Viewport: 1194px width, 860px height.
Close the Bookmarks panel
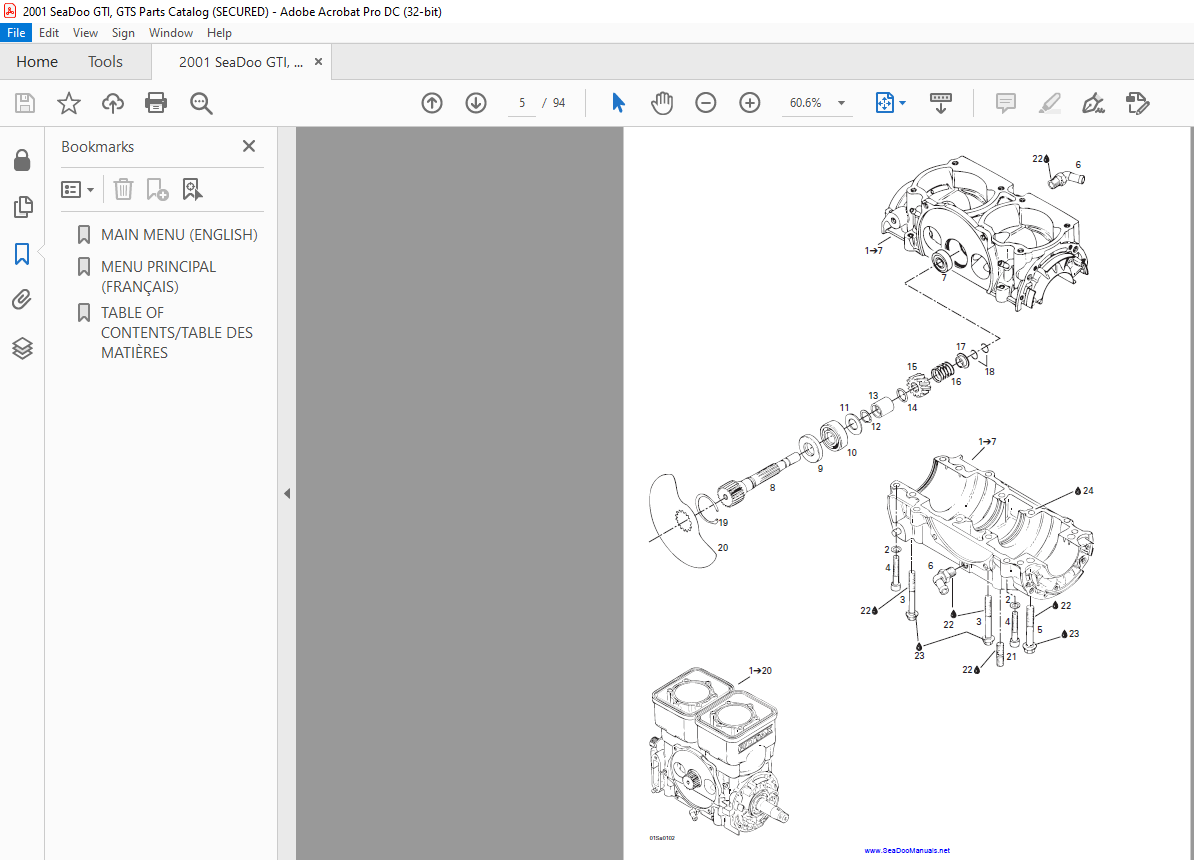[x=249, y=146]
